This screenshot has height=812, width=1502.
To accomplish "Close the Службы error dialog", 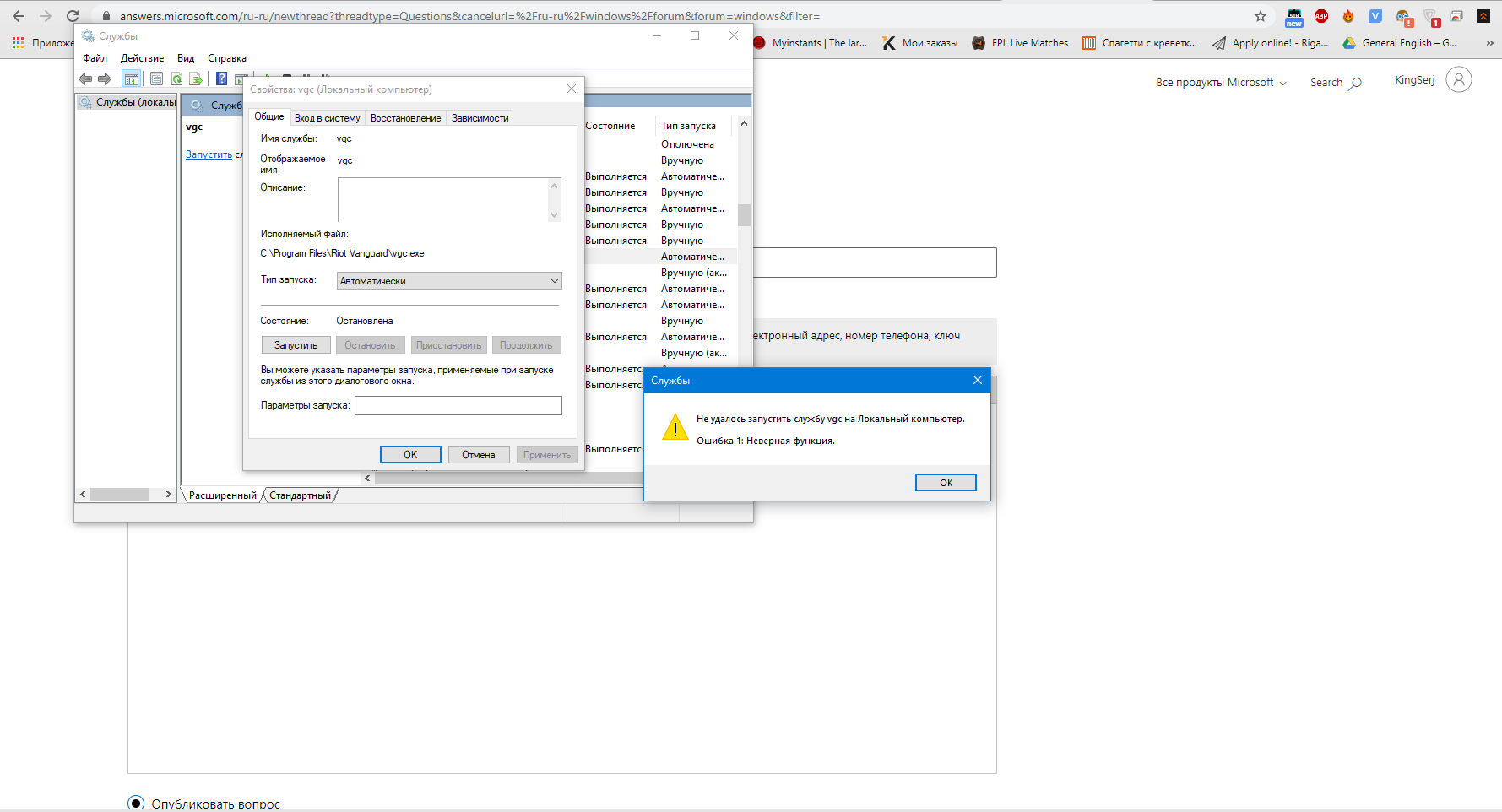I will pos(978,380).
